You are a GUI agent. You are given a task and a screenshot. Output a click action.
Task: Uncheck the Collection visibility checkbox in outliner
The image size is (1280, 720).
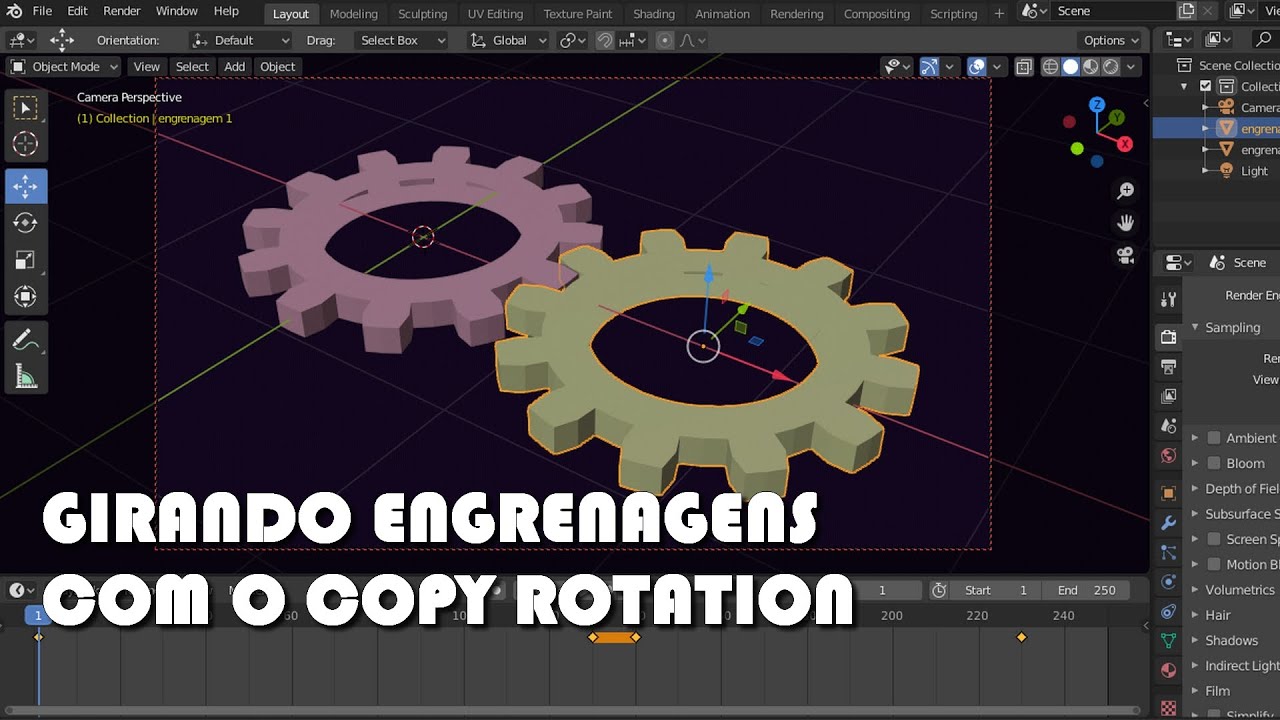click(x=1205, y=87)
